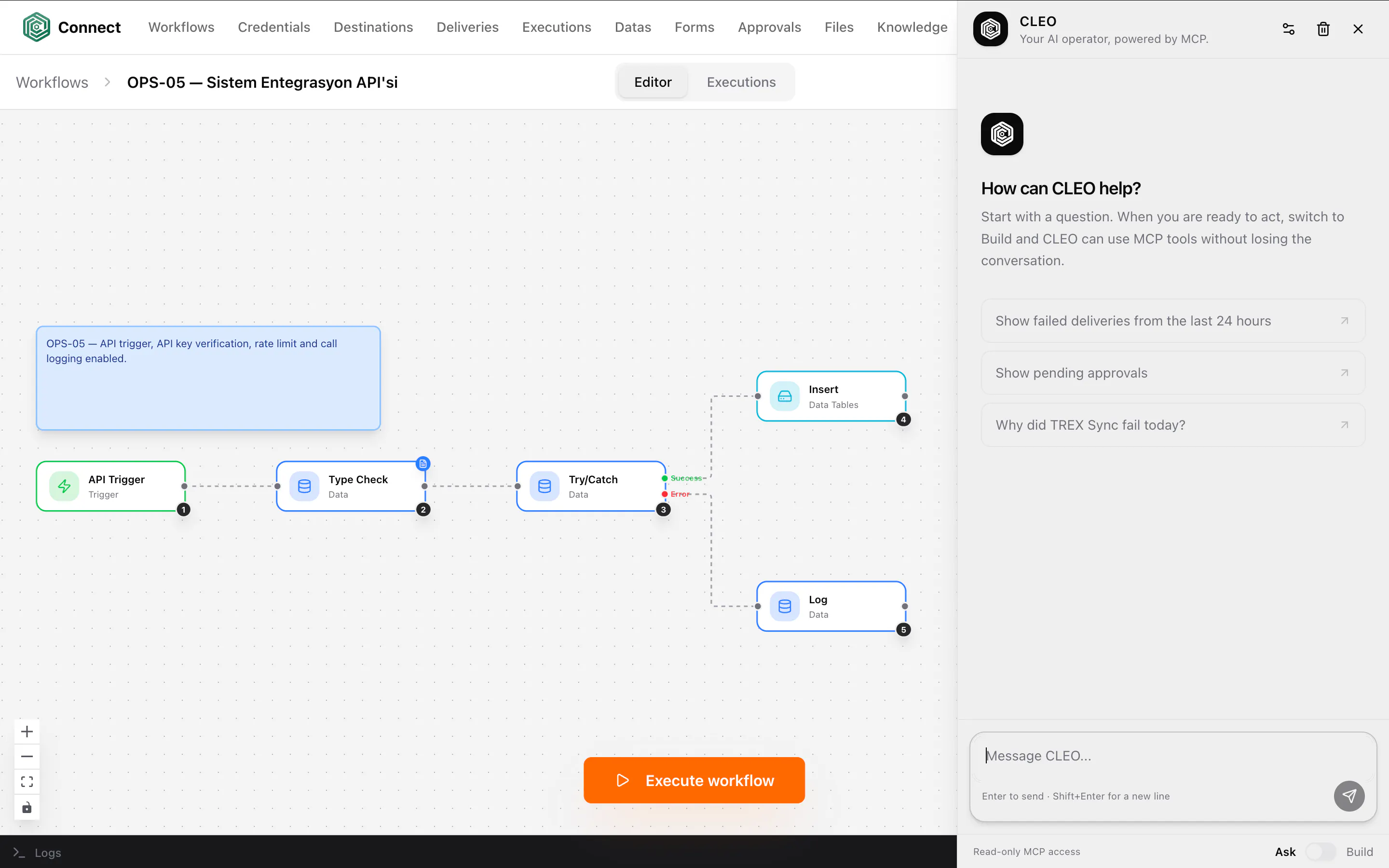Select the Log node database icon
The width and height of the screenshot is (1389, 868).
click(x=785, y=606)
